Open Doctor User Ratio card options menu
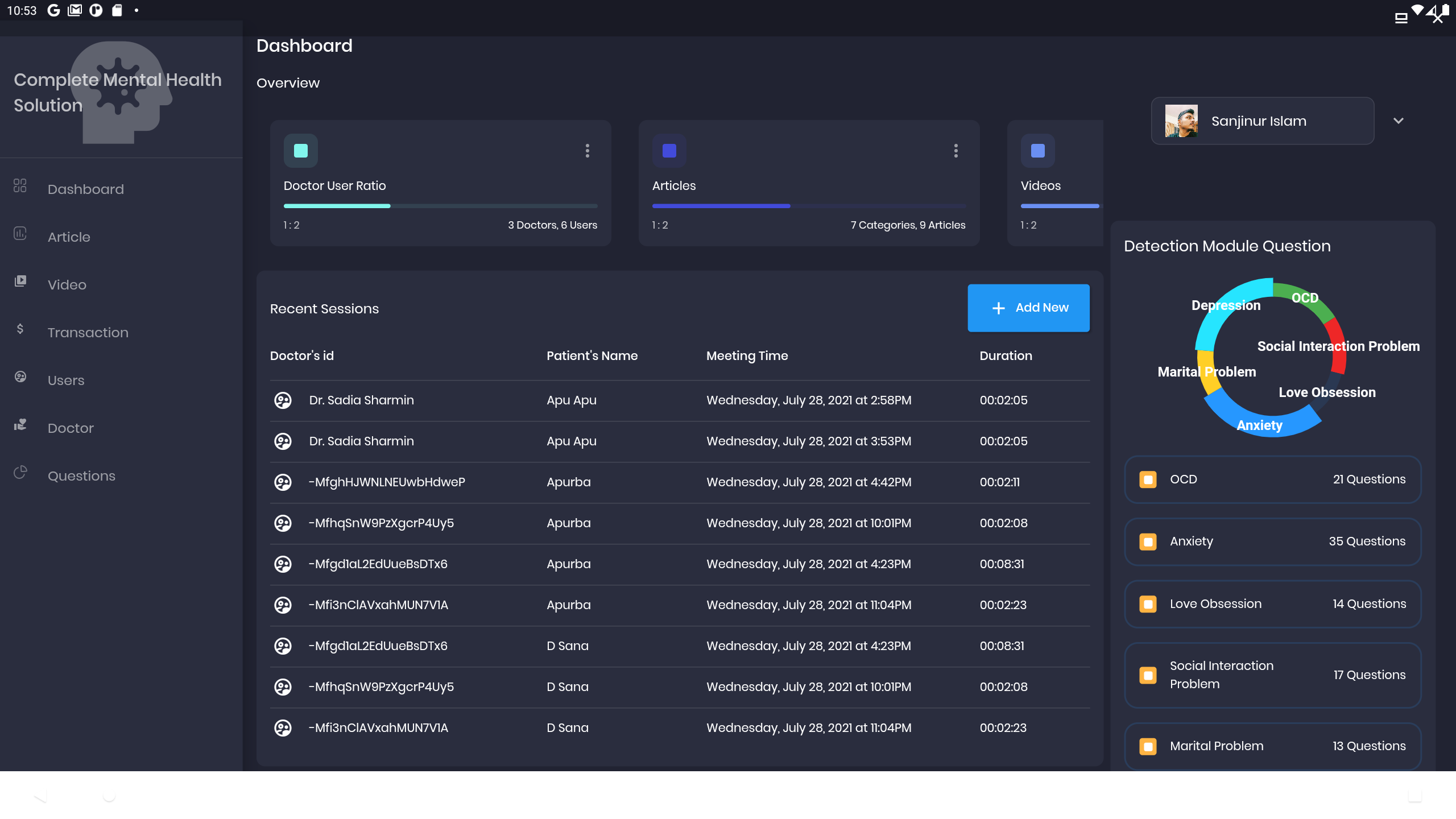Screen dimensions: 1456x819 (587, 151)
